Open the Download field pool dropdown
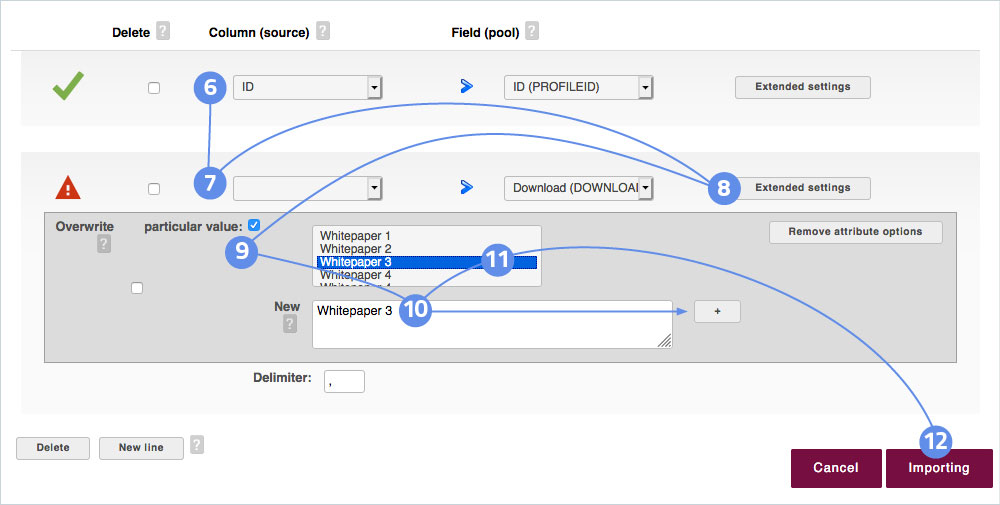Image resolution: width=1000 pixels, height=505 pixels. [x=578, y=187]
